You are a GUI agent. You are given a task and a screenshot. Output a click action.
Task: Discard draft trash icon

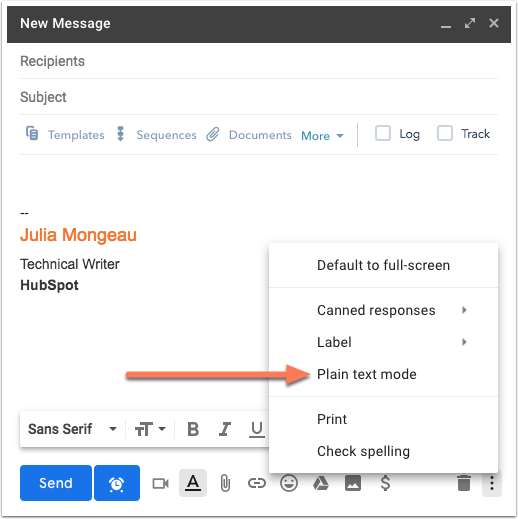[x=464, y=483]
